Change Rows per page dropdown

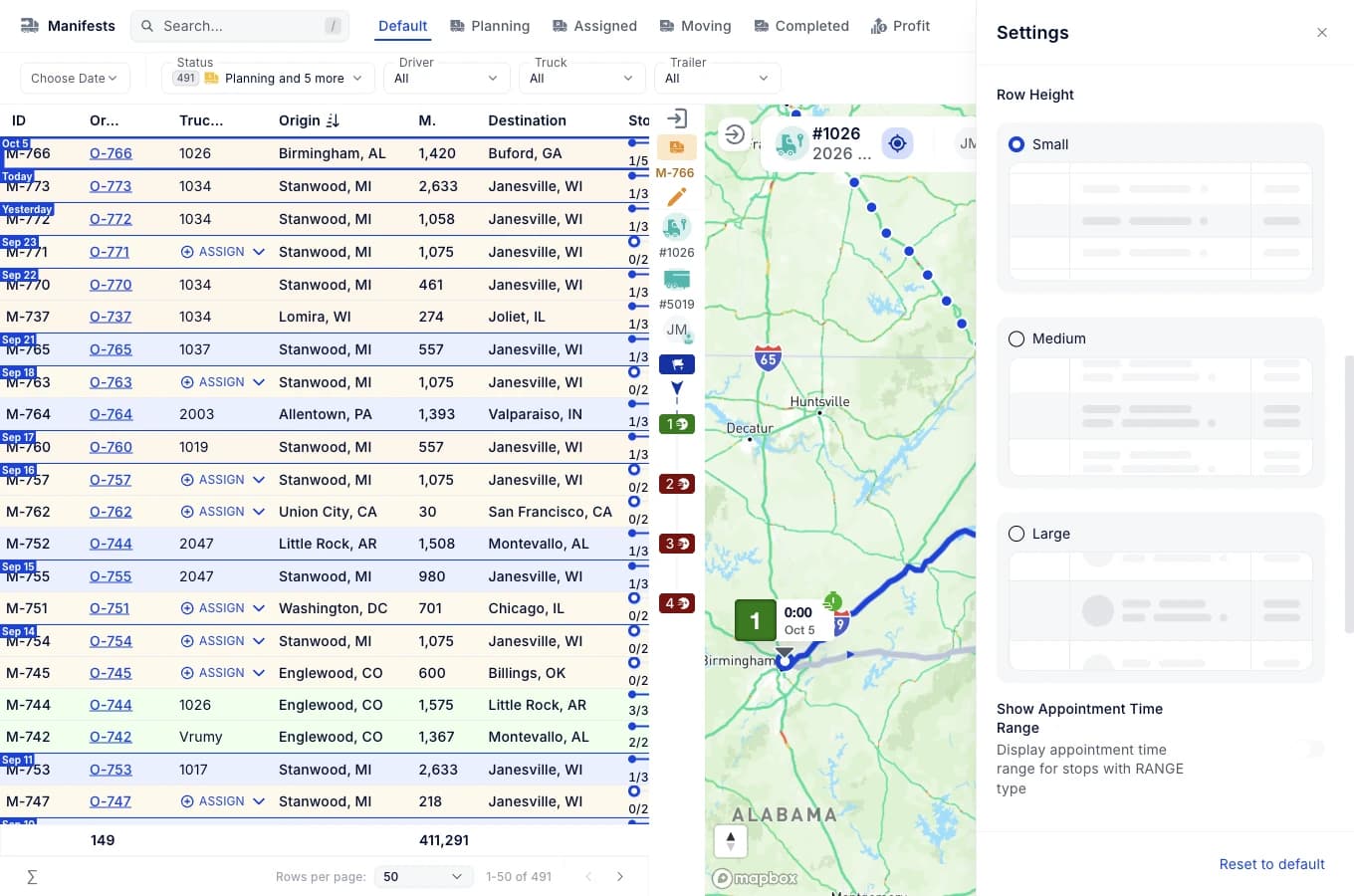(424, 877)
